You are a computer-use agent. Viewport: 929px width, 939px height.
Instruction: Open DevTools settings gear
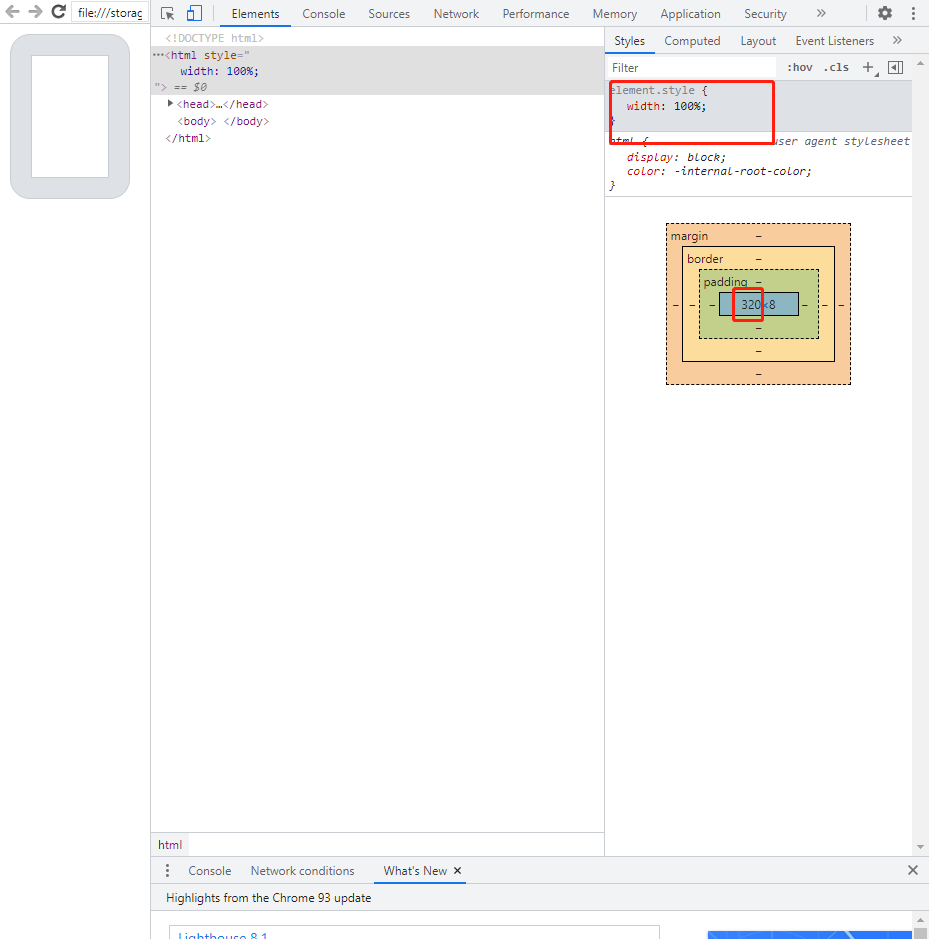[x=885, y=13]
